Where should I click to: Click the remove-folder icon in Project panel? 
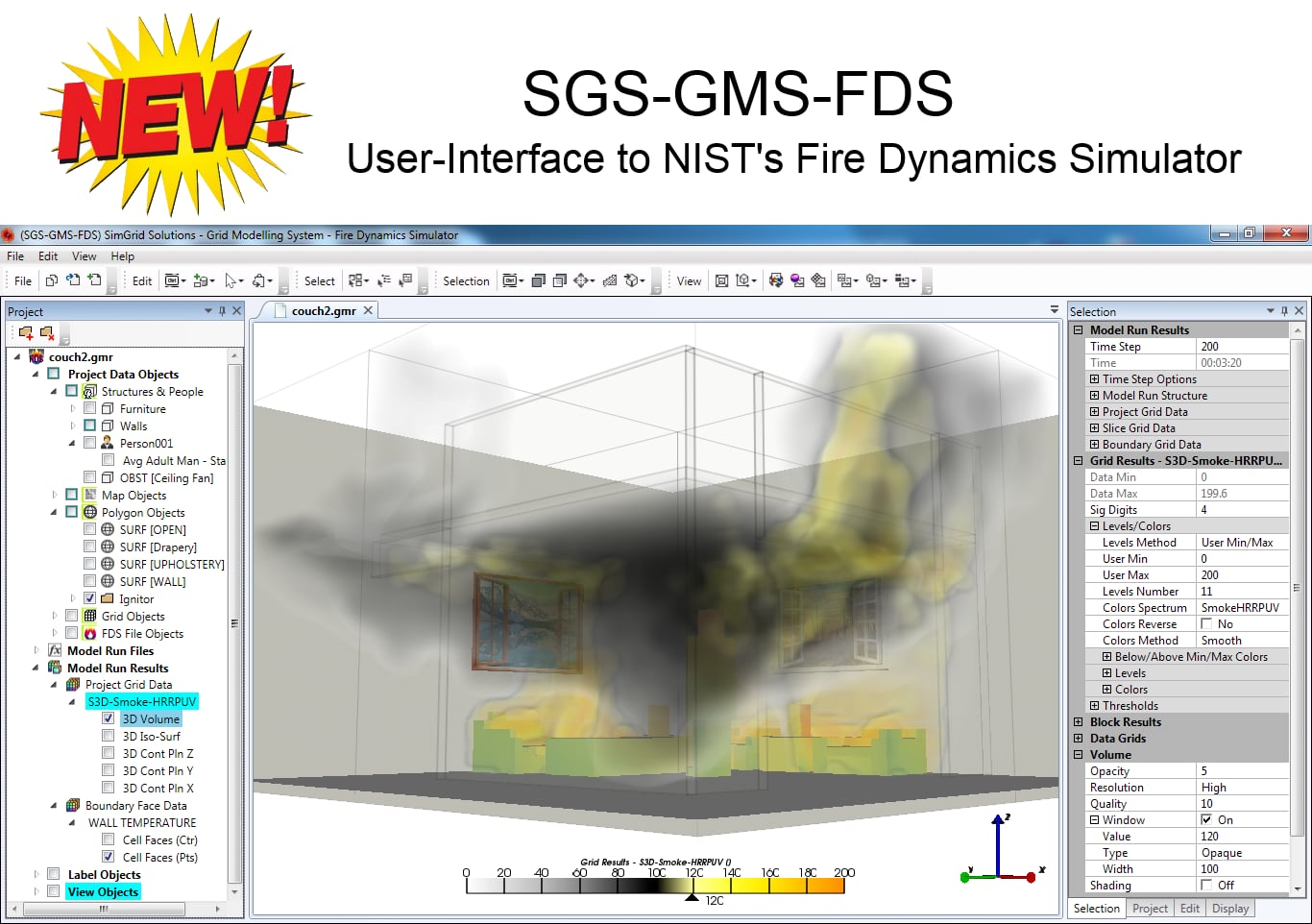pos(46,332)
